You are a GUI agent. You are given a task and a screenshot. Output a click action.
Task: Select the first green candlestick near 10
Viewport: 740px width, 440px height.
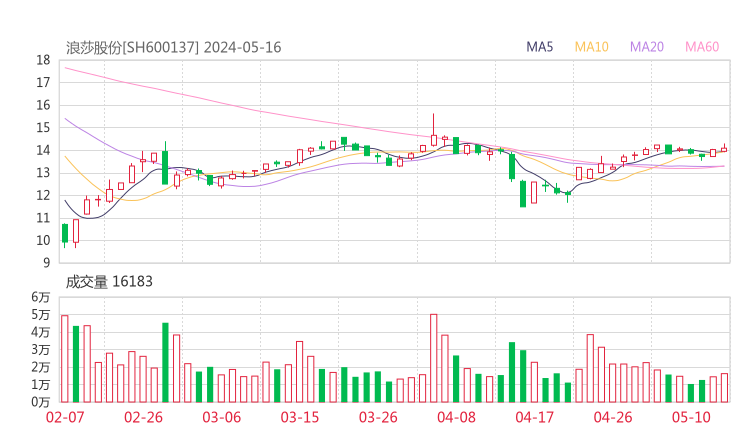[65, 234]
